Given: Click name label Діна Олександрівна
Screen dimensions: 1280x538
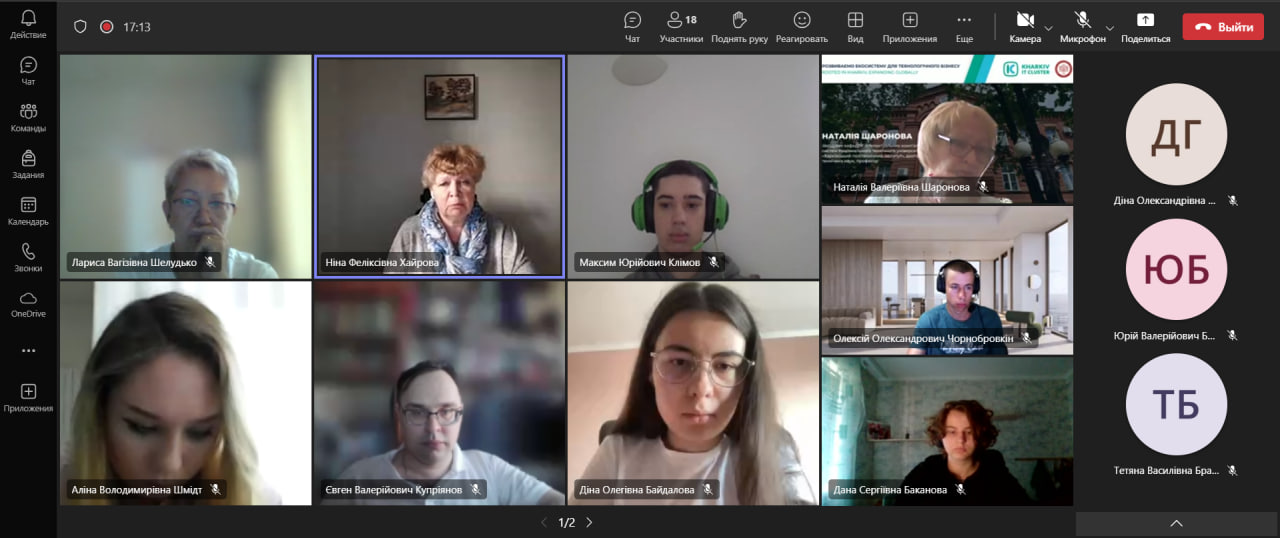Looking at the screenshot, I should point(1165,200).
